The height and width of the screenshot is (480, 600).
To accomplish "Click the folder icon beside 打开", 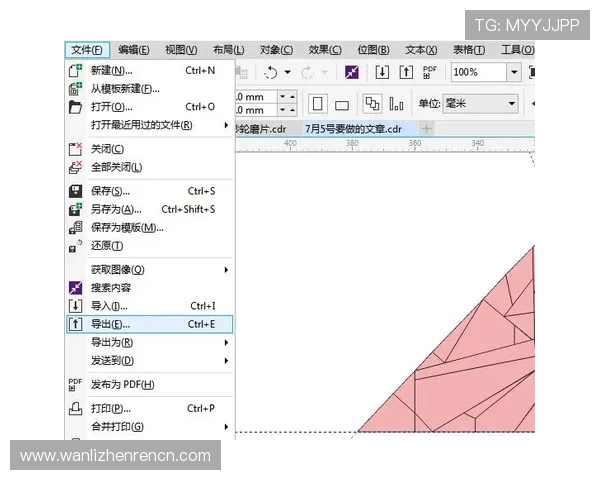I will click(75, 107).
